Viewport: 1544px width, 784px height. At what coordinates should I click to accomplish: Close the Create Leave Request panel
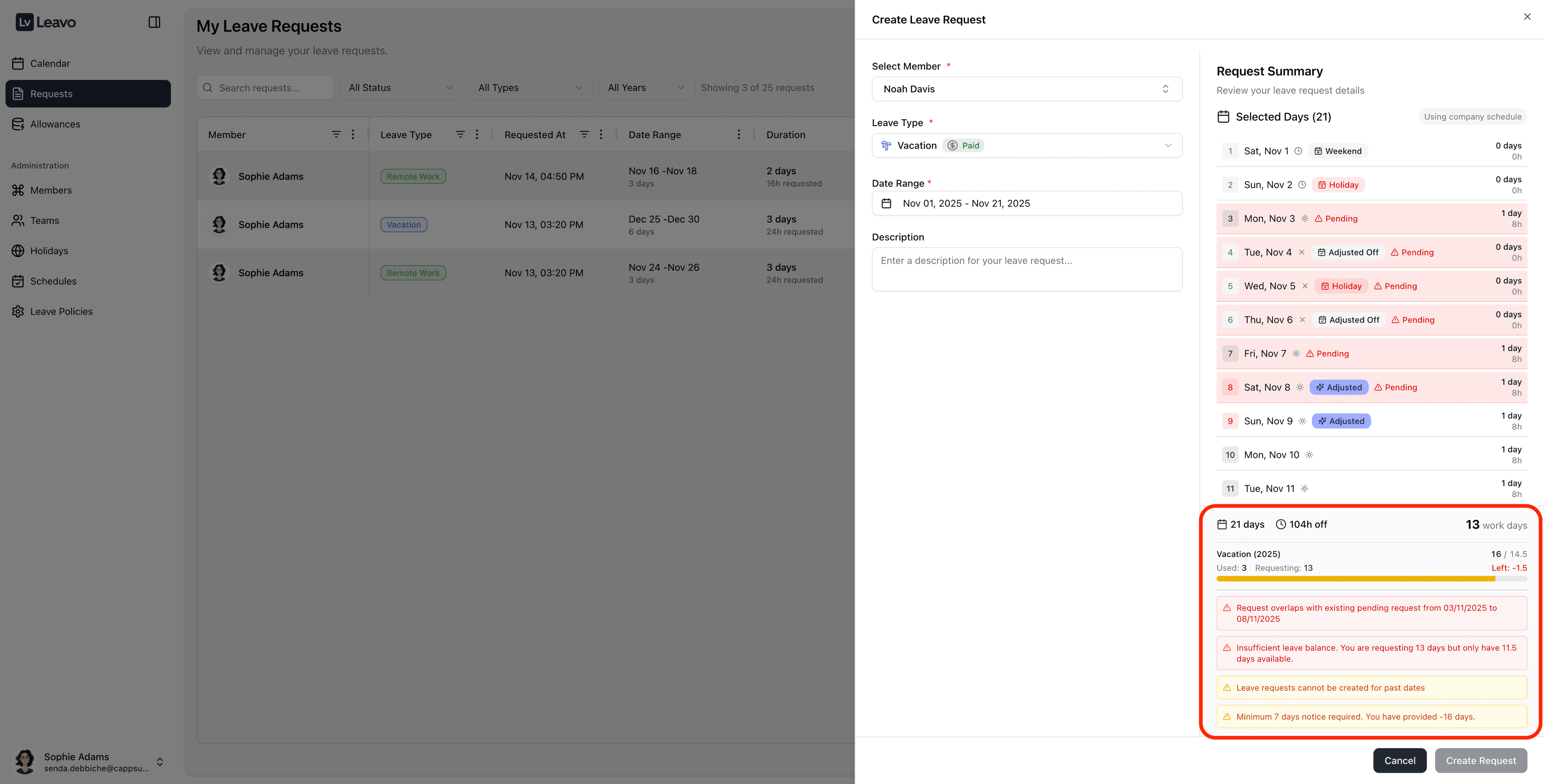(1527, 17)
